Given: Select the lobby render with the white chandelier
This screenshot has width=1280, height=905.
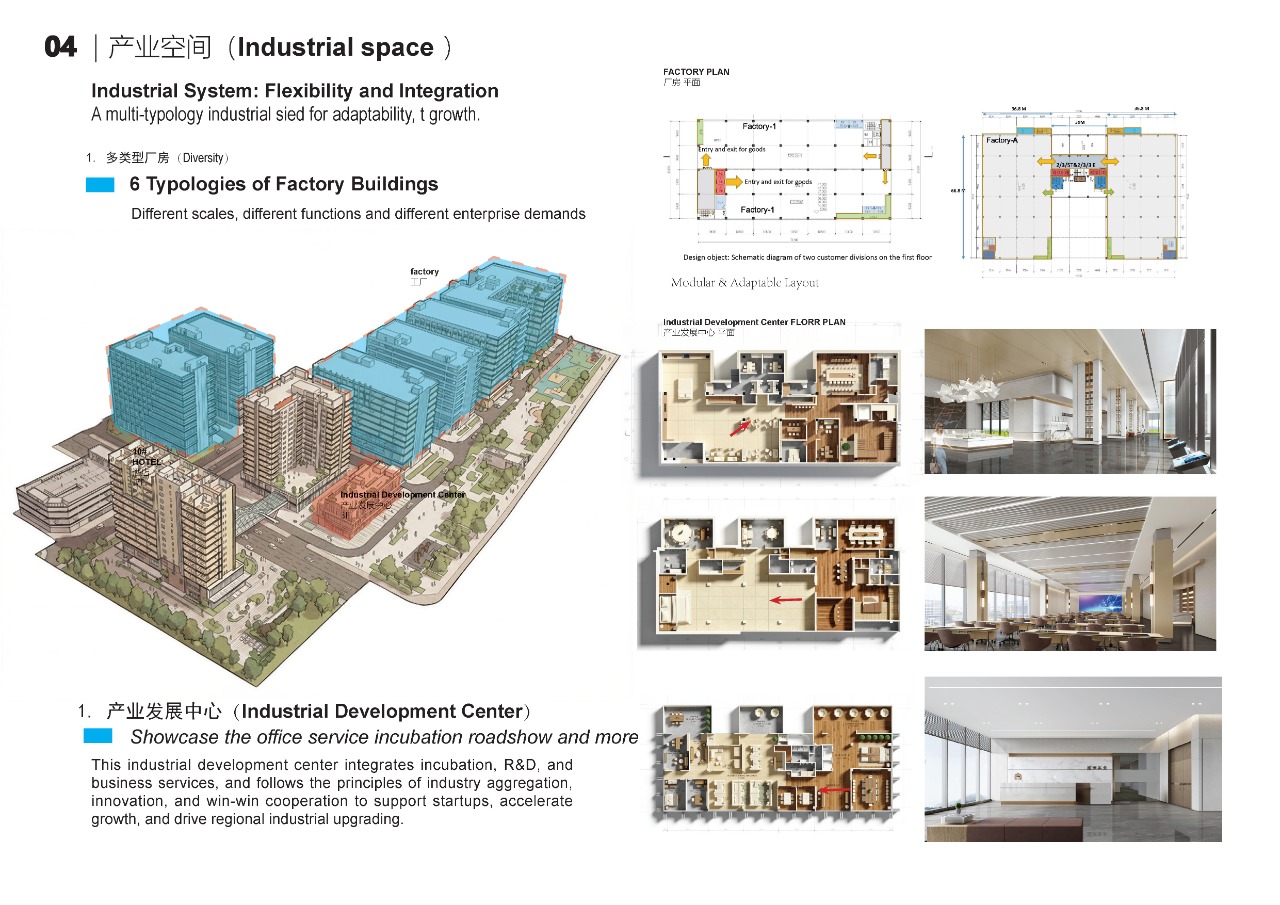Looking at the screenshot, I should pos(1069,400).
